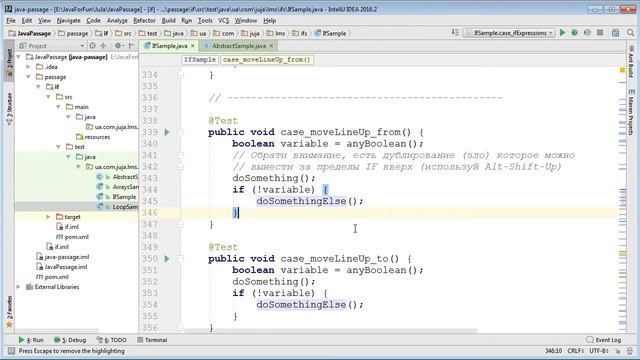Open the 4: Run tool window button
The width and height of the screenshot is (640, 360).
pyautogui.click(x=31, y=340)
